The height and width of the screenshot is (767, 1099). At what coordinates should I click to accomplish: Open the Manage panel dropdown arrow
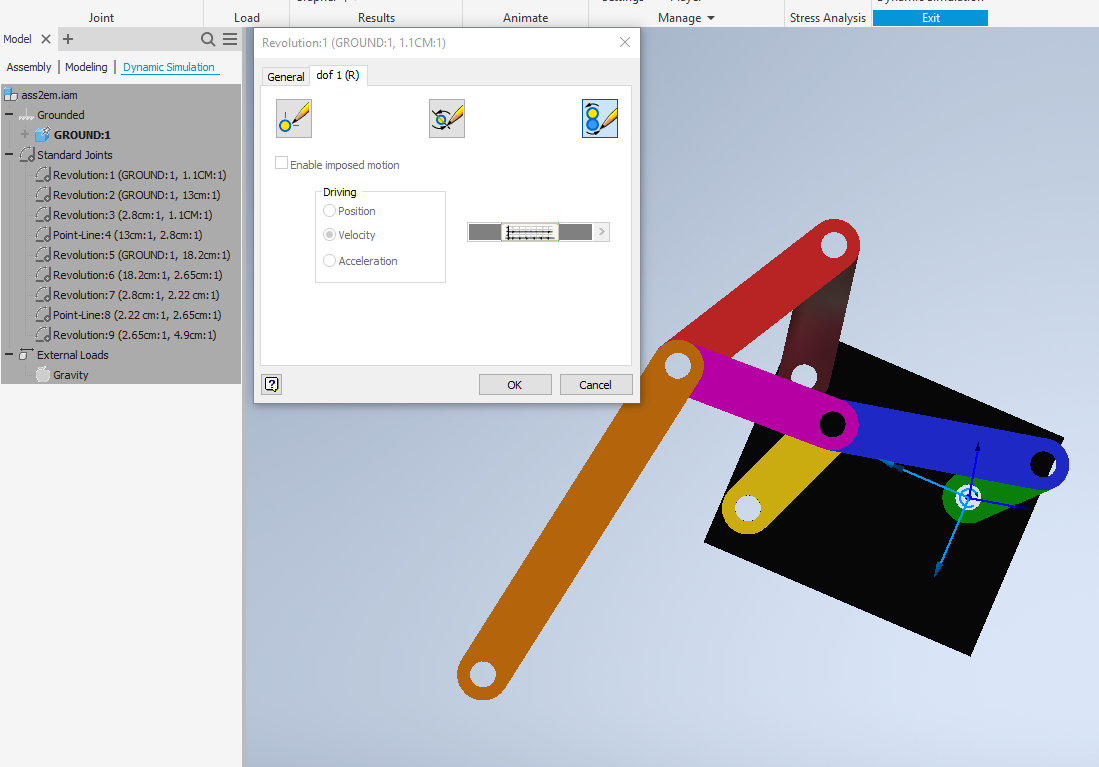[x=711, y=18]
